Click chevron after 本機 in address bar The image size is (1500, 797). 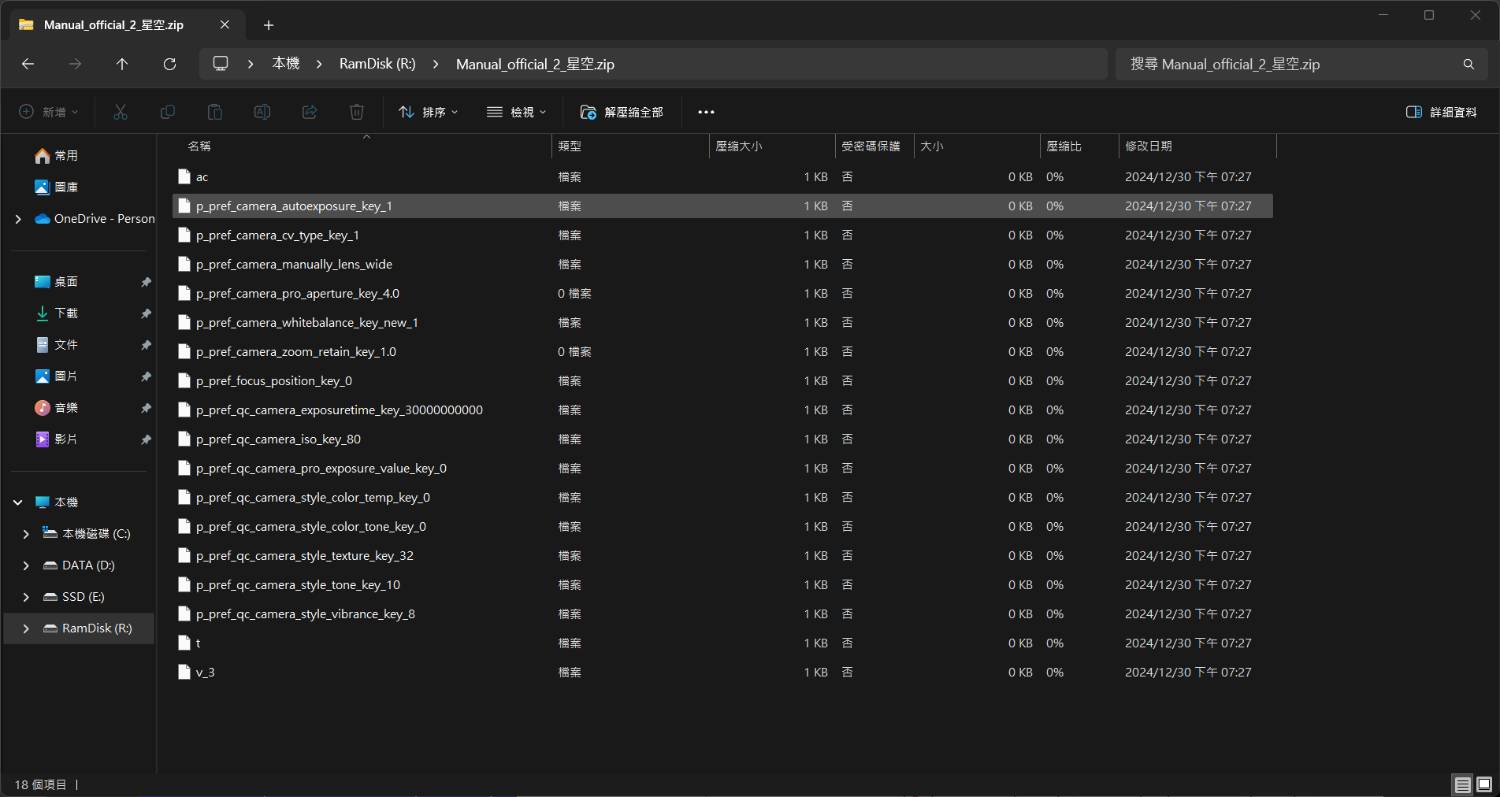coord(319,64)
